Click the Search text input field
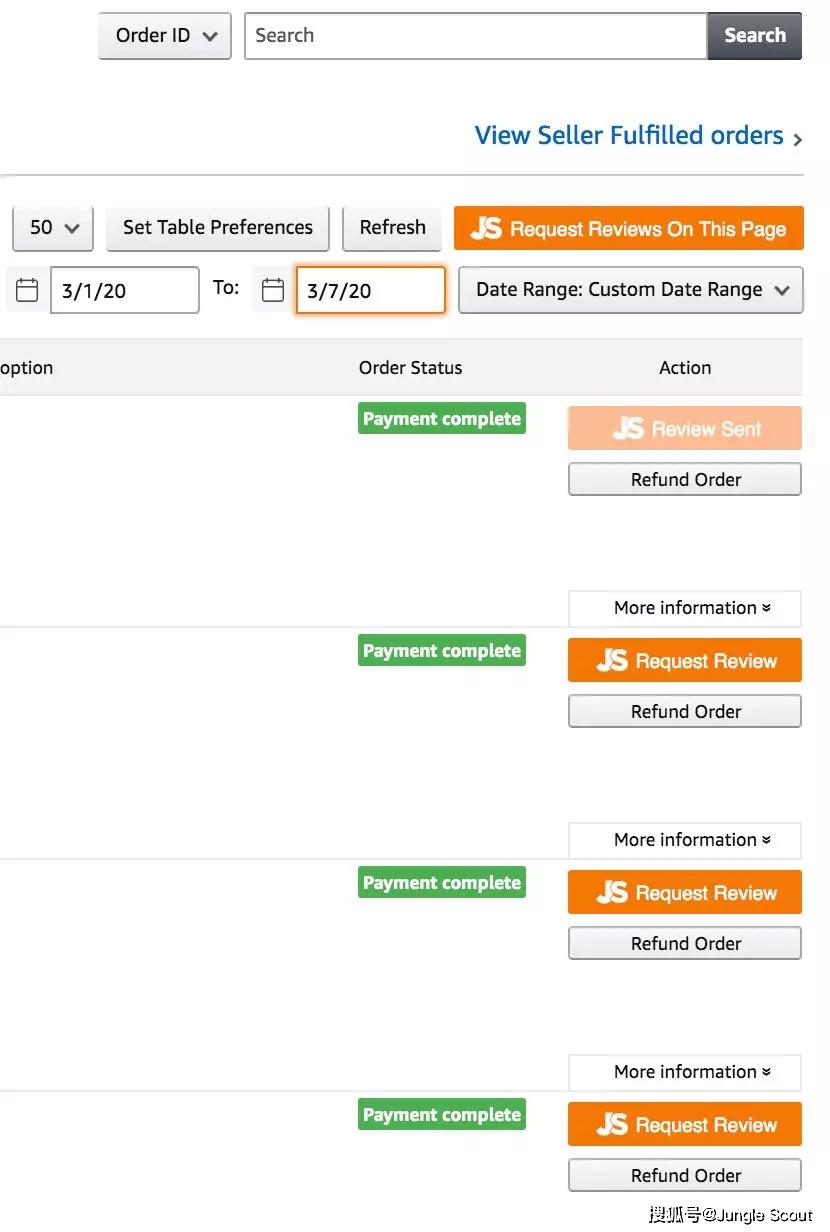Screen dimensions: 830x1232 click(x=476, y=36)
